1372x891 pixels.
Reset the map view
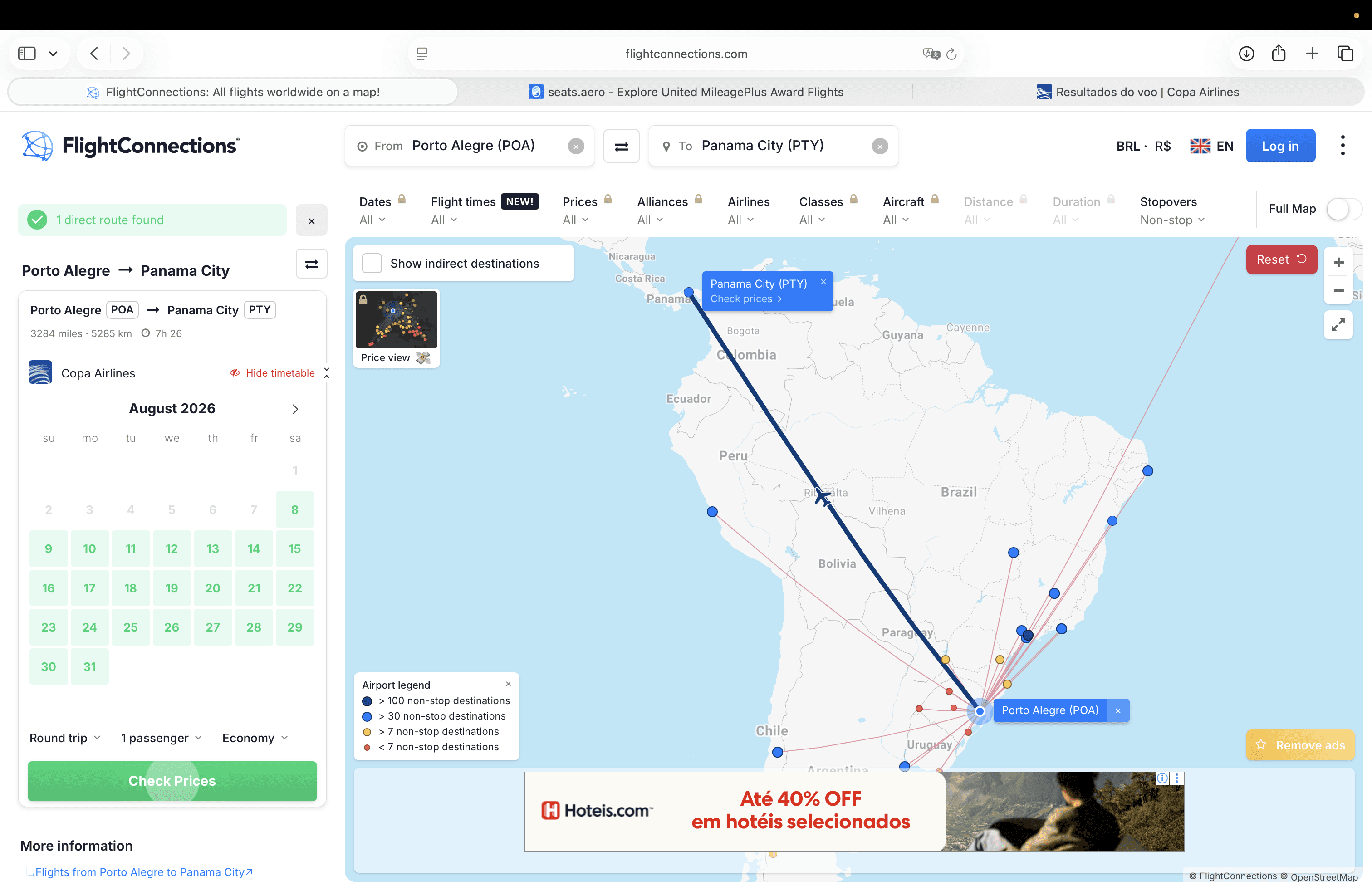click(1281, 259)
